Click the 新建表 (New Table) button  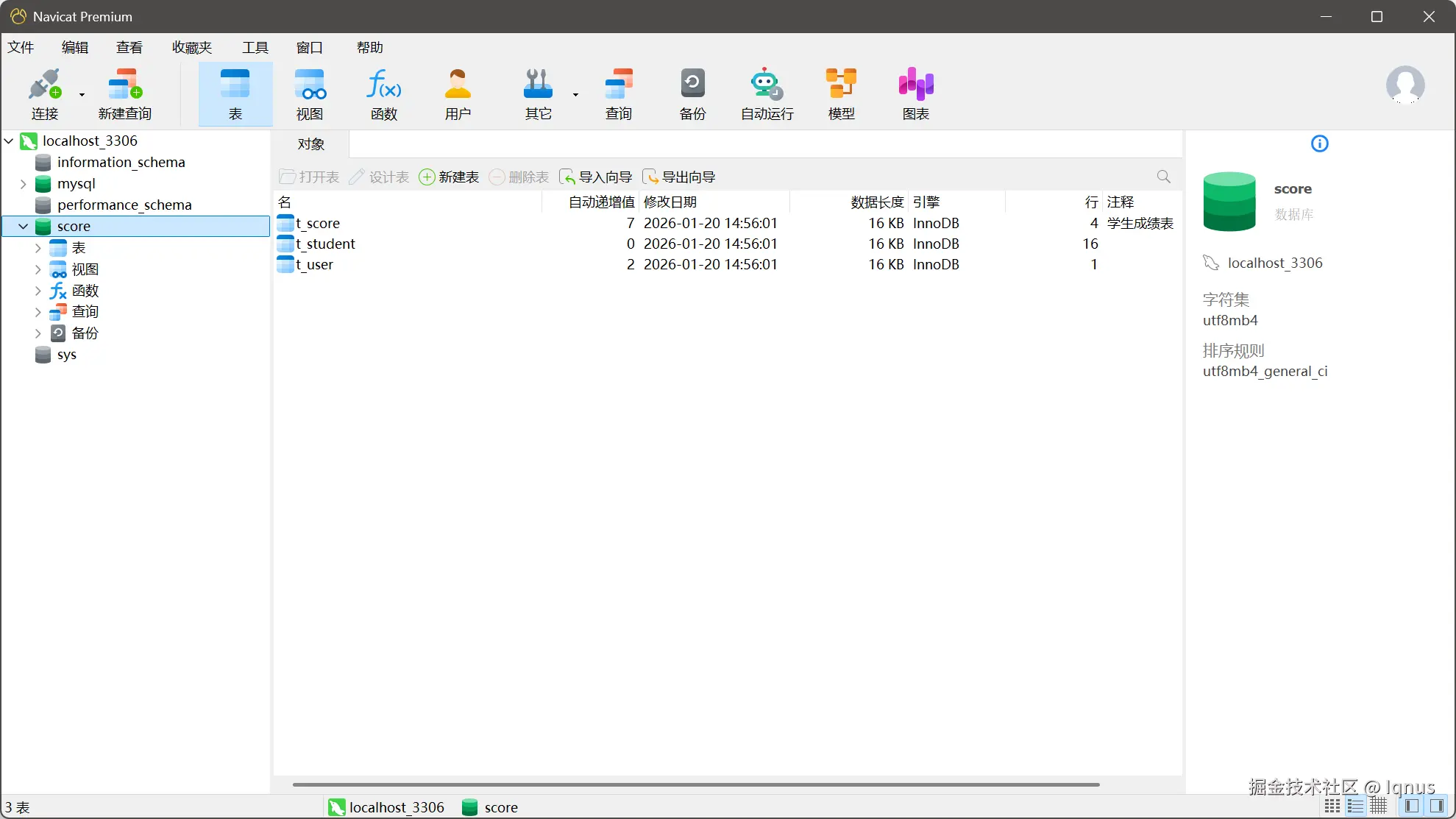449,177
